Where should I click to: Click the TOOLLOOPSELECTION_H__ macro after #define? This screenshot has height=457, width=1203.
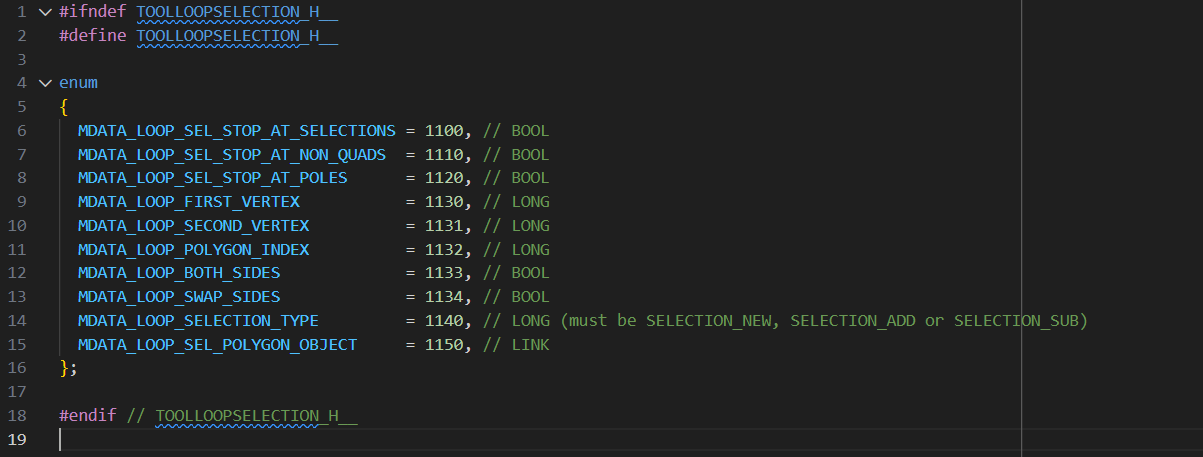pyautogui.click(x=237, y=36)
